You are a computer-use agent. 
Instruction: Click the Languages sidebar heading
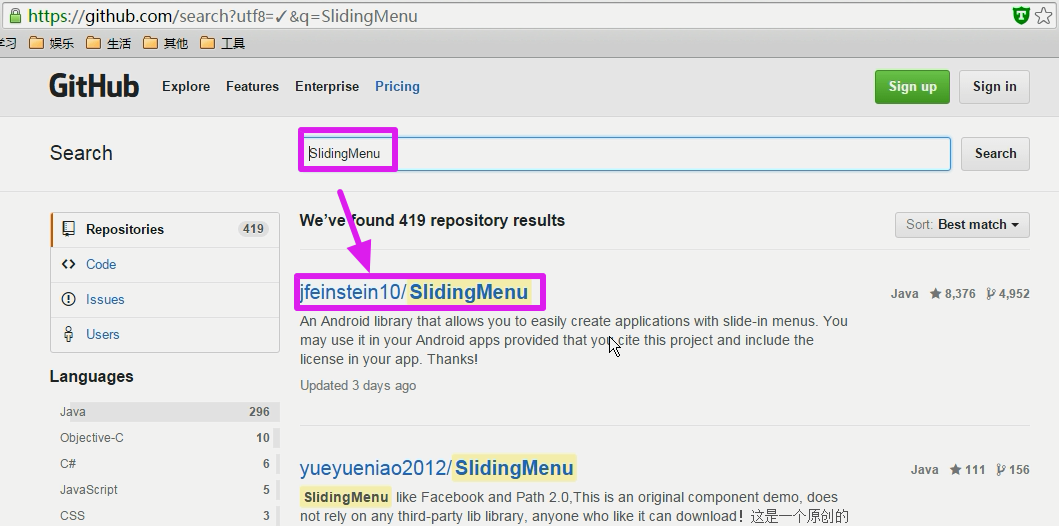[x=91, y=377]
